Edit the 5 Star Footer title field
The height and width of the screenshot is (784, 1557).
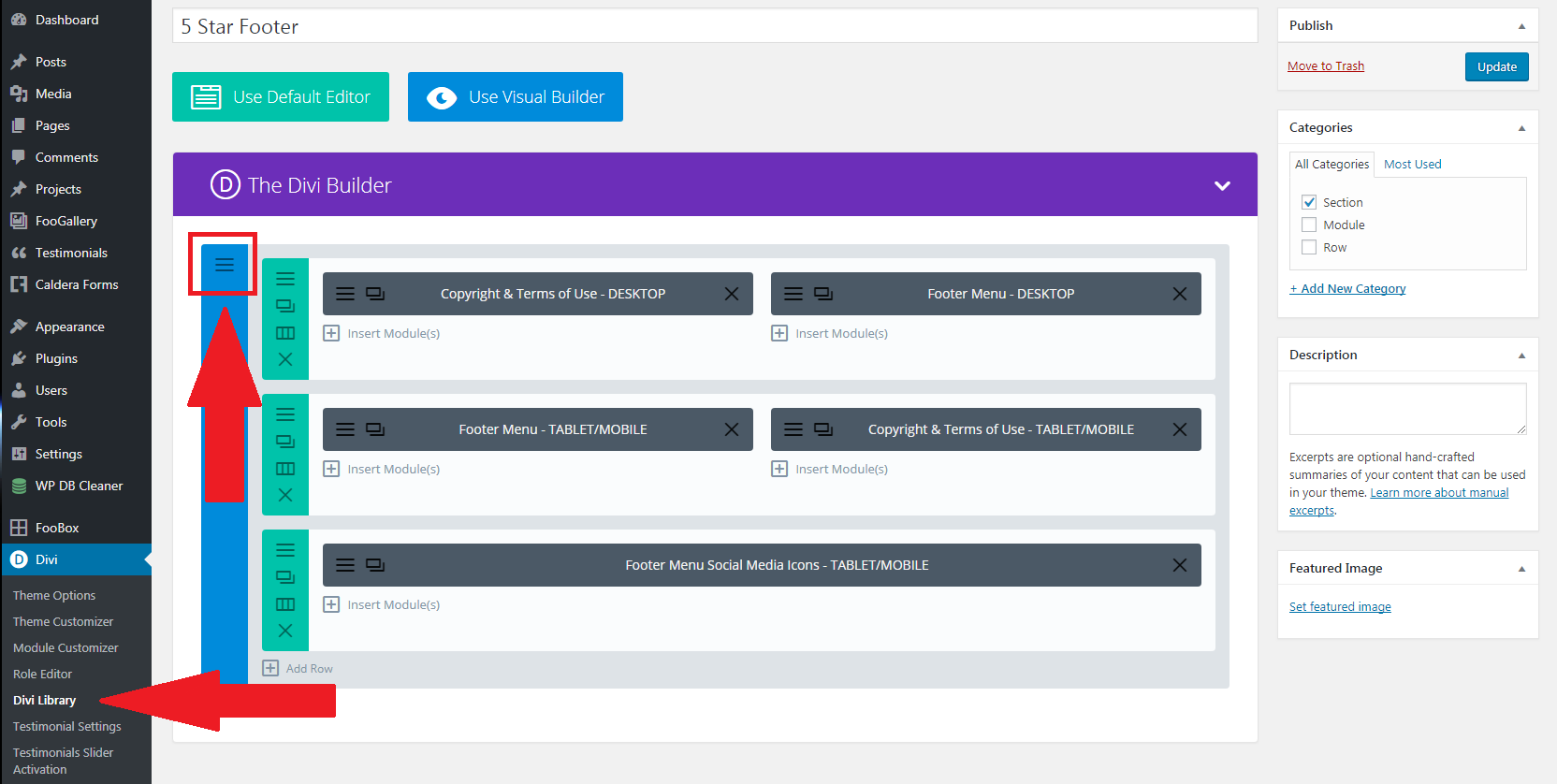(x=715, y=26)
